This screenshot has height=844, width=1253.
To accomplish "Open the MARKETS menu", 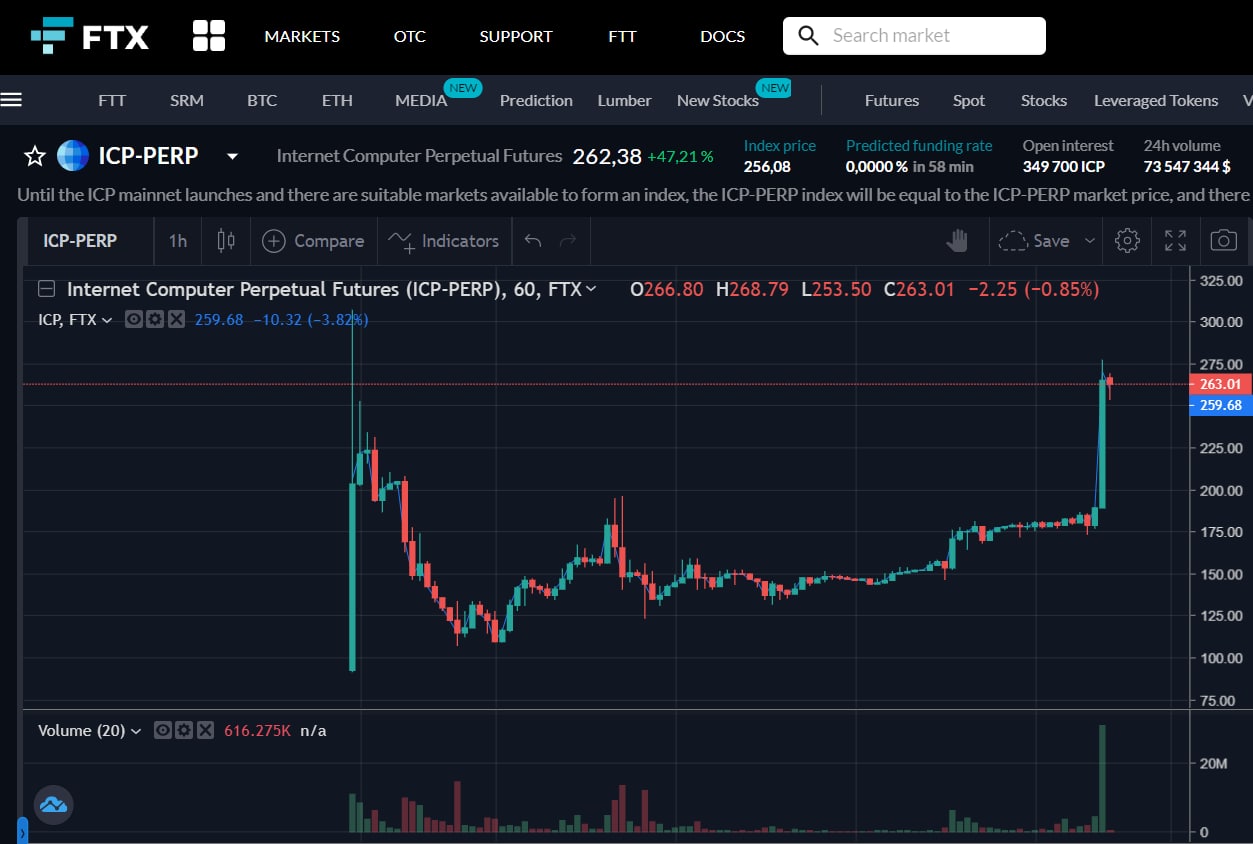I will pos(302,36).
